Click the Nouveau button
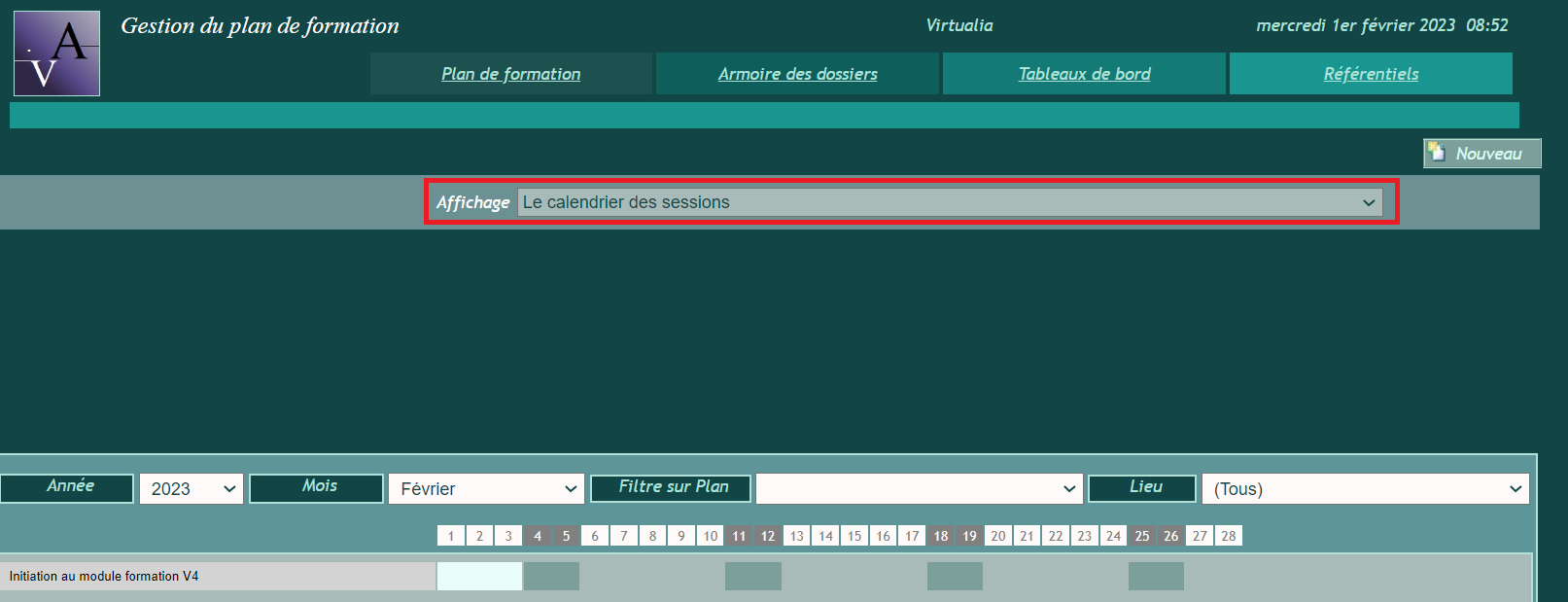The height and width of the screenshot is (602, 1568). [1481, 154]
